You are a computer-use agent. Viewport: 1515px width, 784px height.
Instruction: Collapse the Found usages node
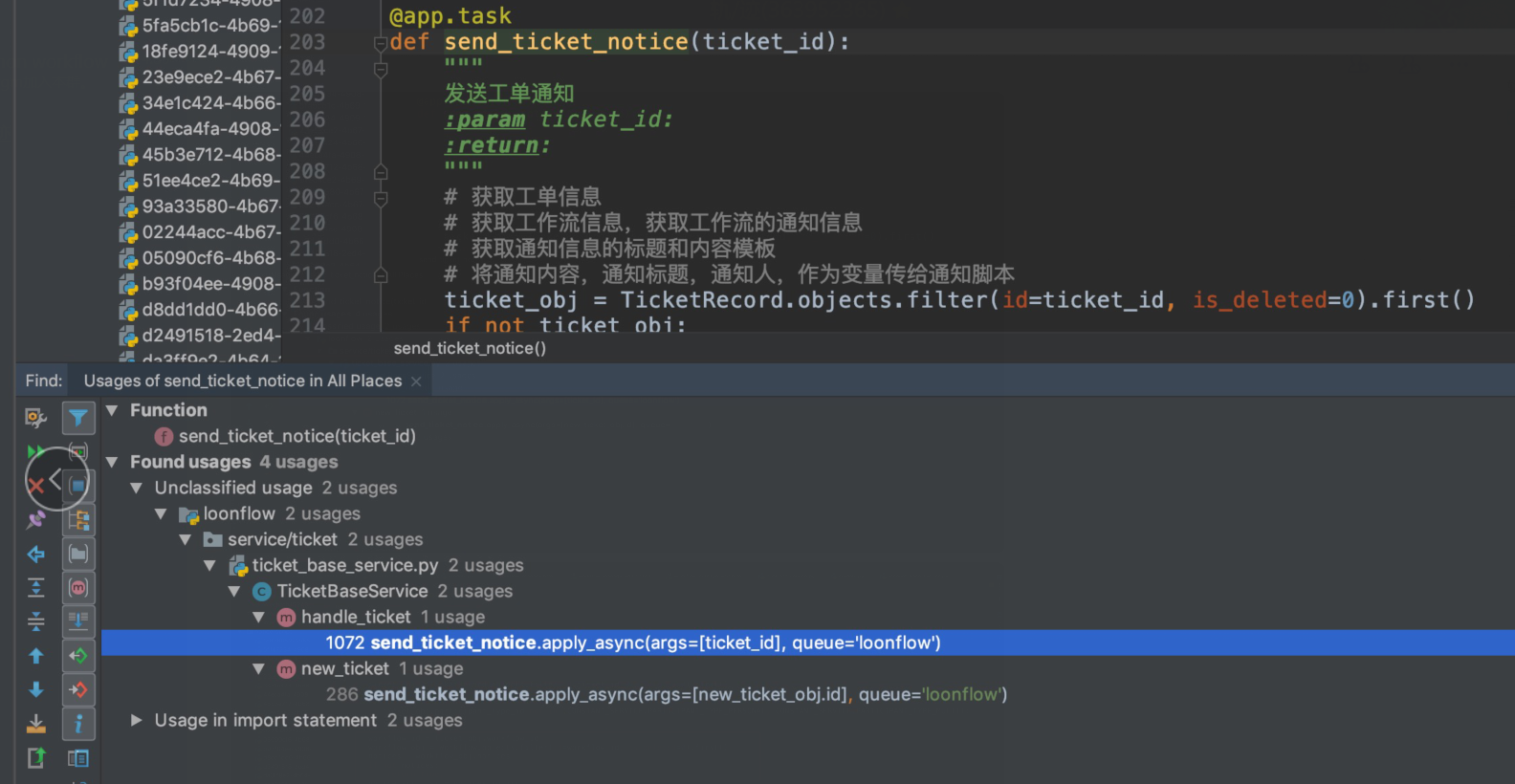point(112,462)
